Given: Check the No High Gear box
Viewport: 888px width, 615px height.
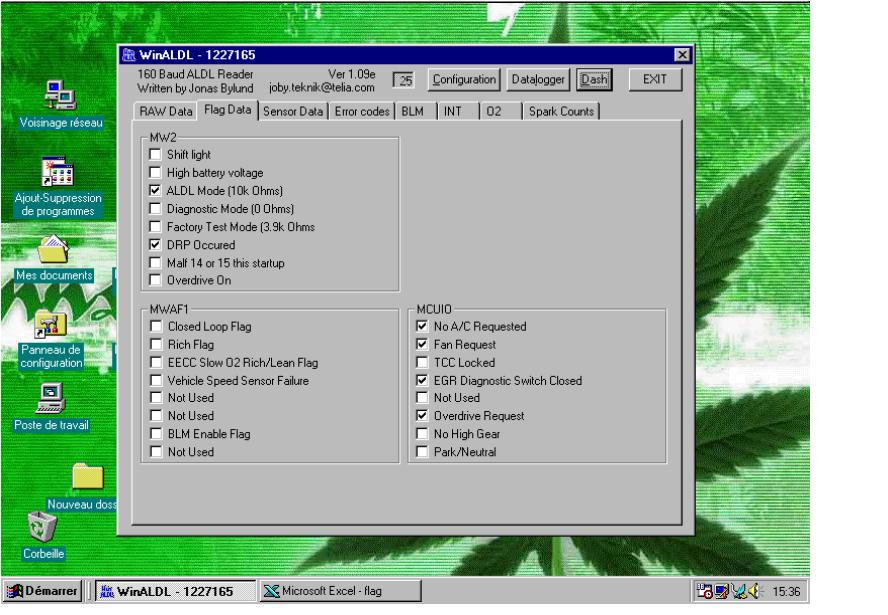Looking at the screenshot, I should tap(422, 434).
